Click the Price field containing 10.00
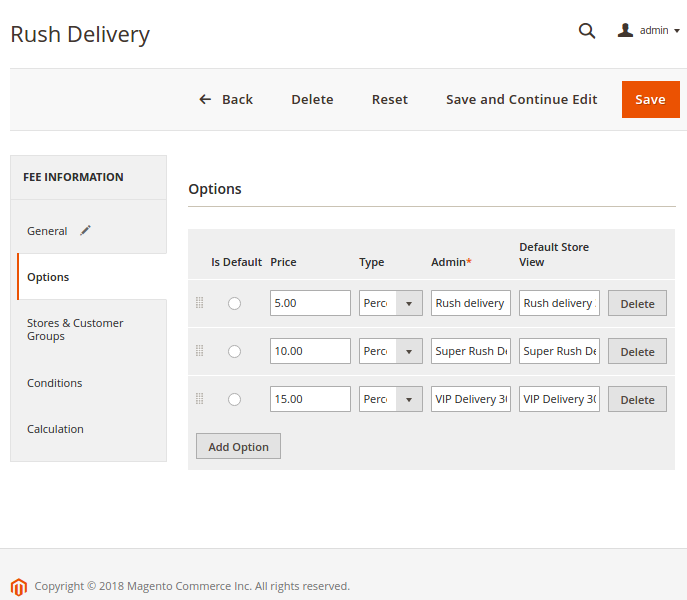687x600 pixels. (x=310, y=351)
